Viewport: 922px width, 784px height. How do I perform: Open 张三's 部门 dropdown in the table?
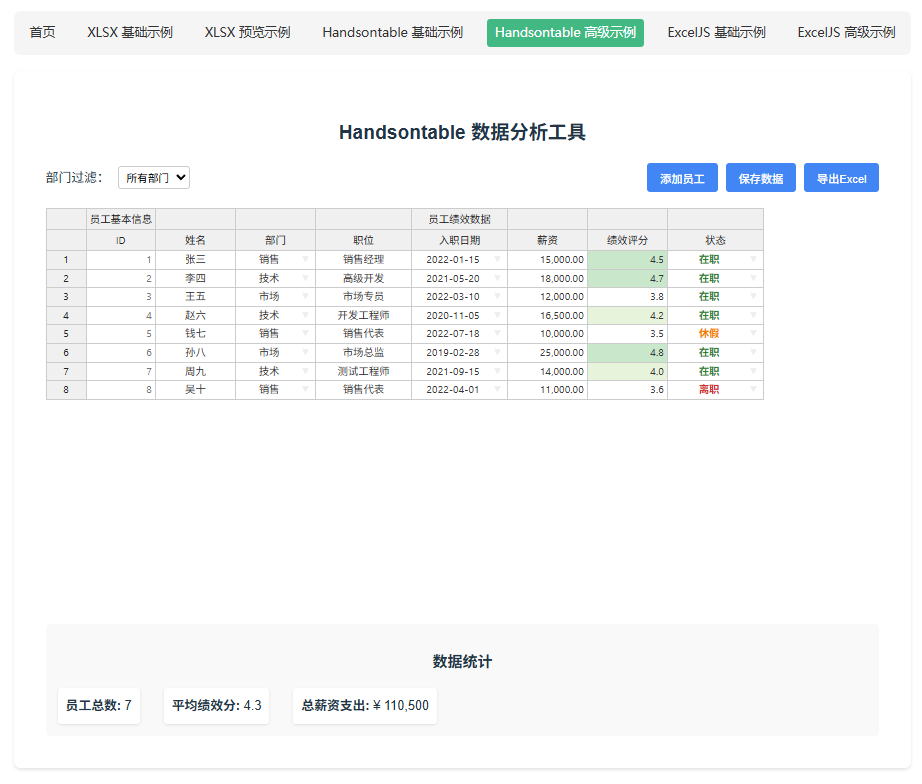(x=304, y=259)
